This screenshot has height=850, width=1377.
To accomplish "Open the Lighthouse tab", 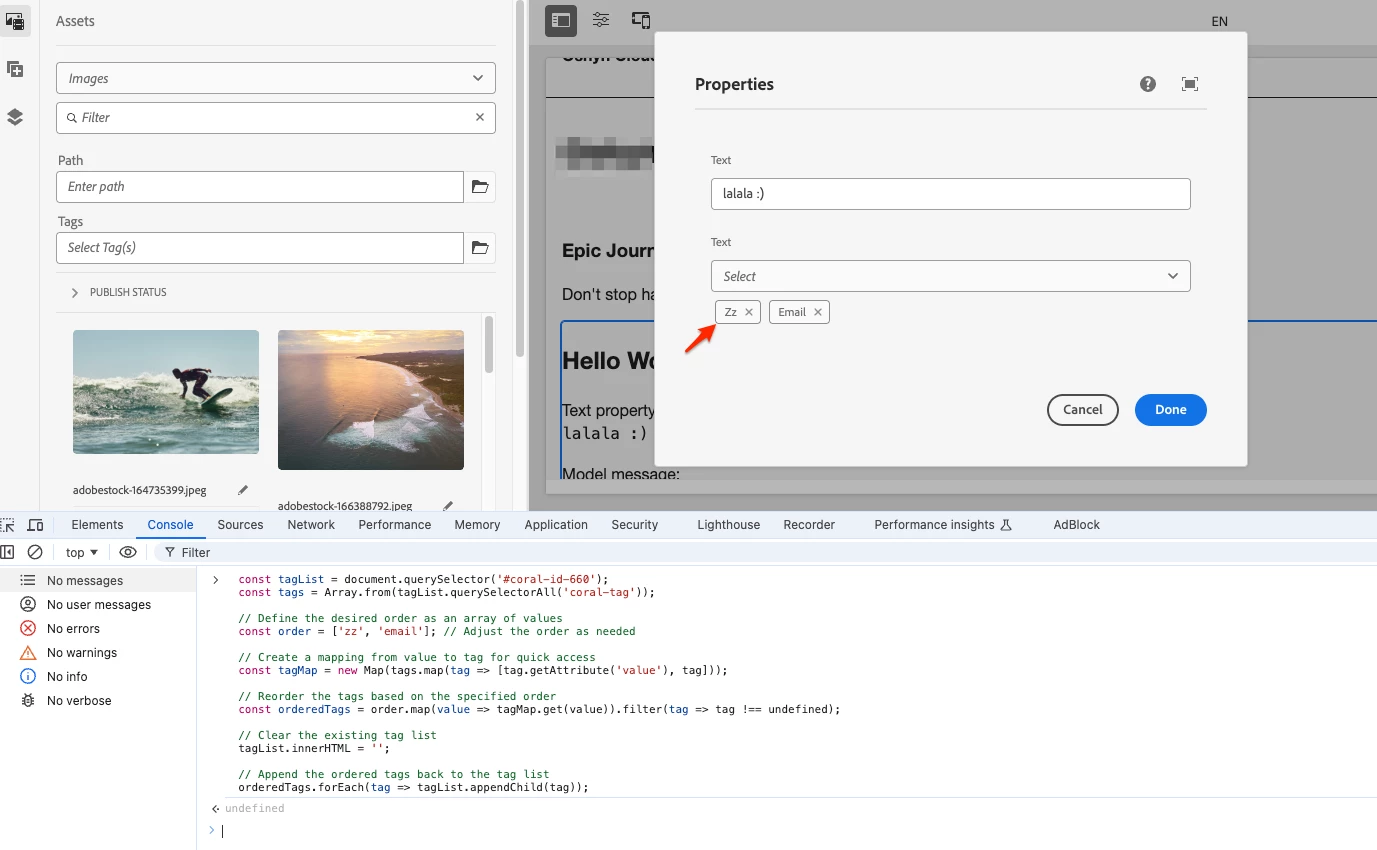I will [729, 525].
